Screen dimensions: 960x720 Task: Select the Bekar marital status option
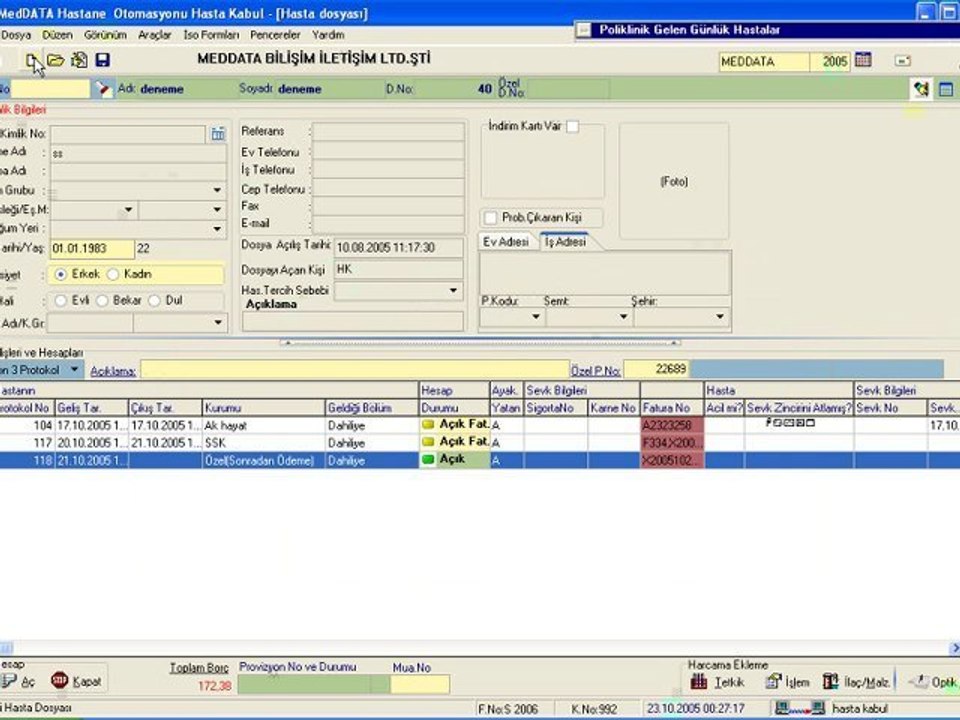[102, 301]
